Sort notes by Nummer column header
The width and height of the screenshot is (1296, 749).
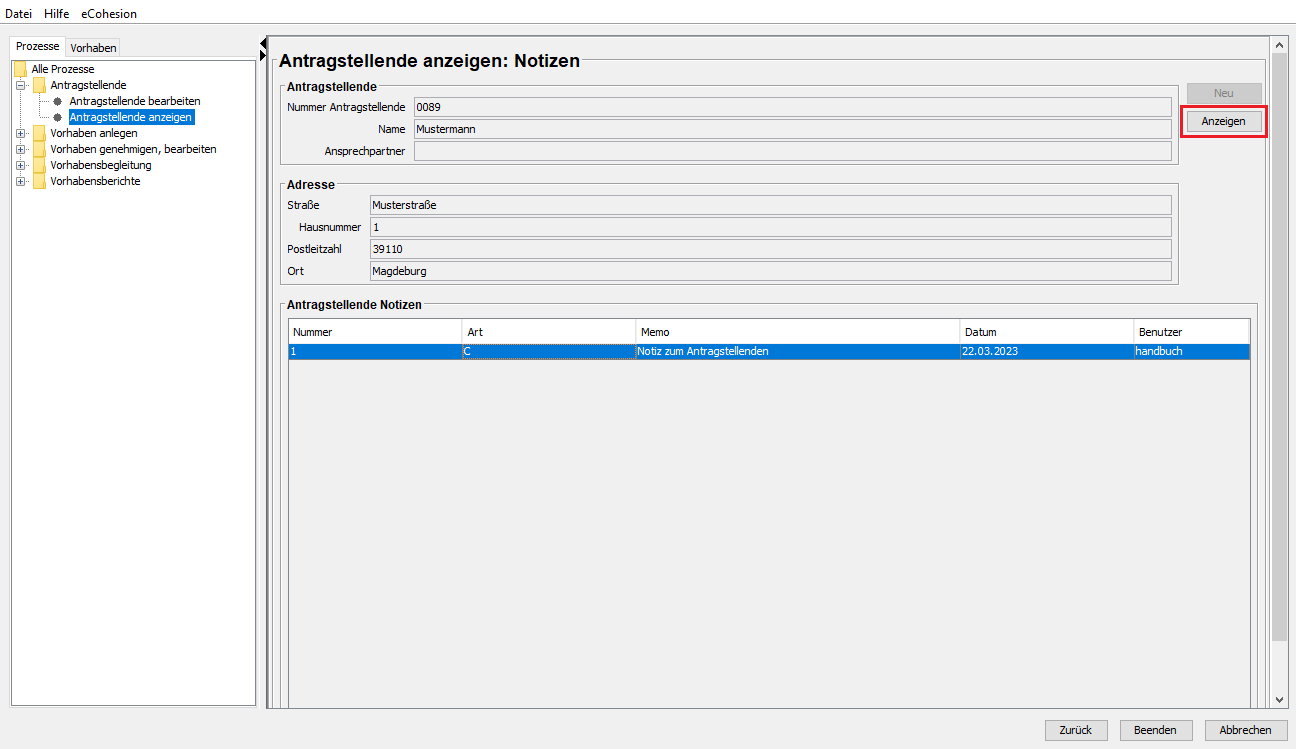tap(376, 332)
